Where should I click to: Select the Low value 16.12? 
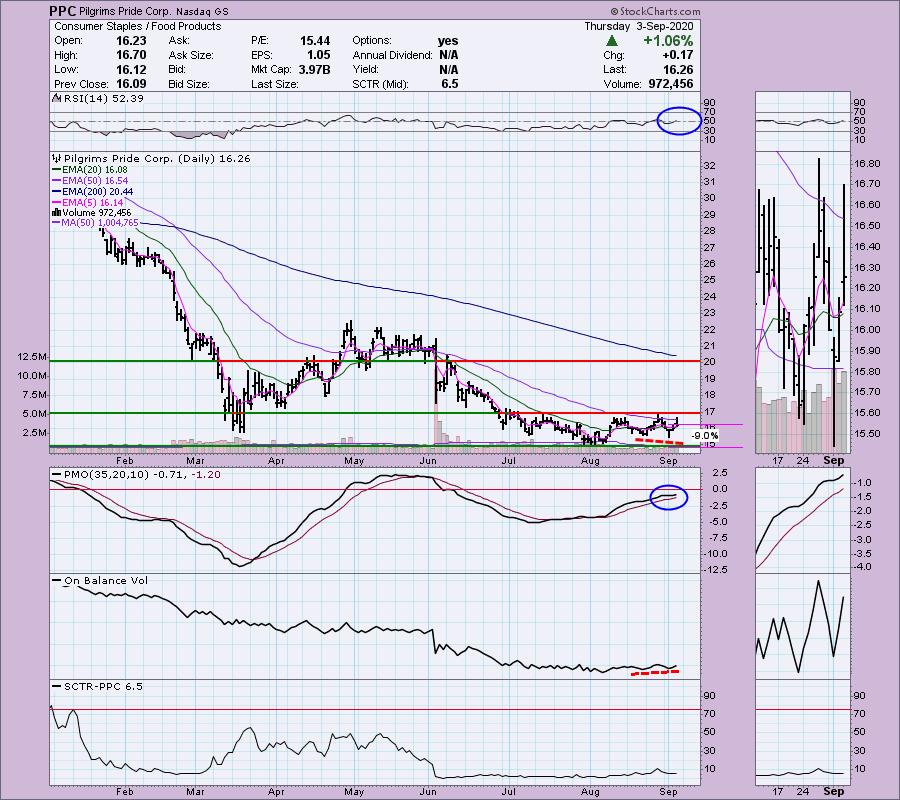pyautogui.click(x=131, y=69)
